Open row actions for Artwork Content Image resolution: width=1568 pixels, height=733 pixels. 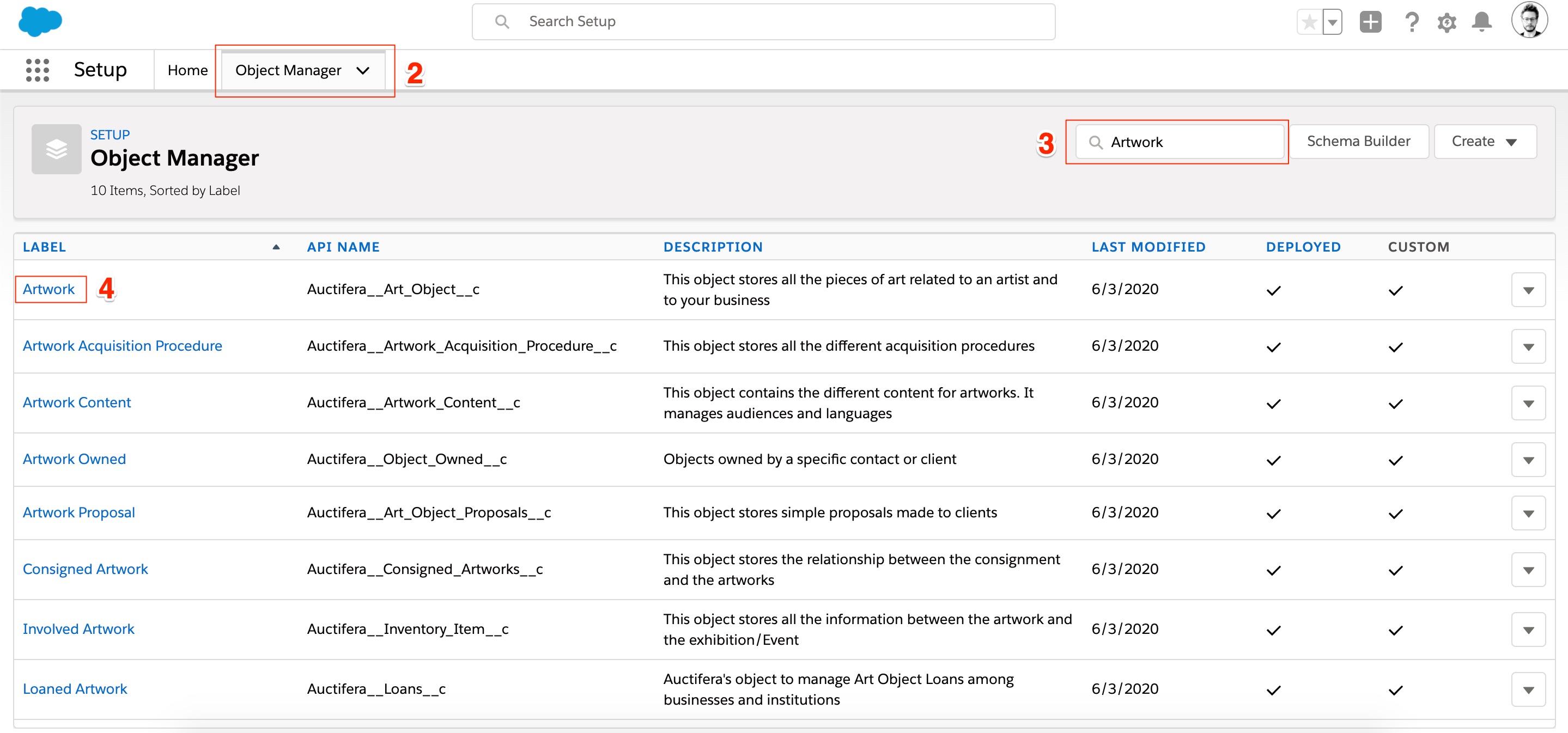pos(1528,402)
